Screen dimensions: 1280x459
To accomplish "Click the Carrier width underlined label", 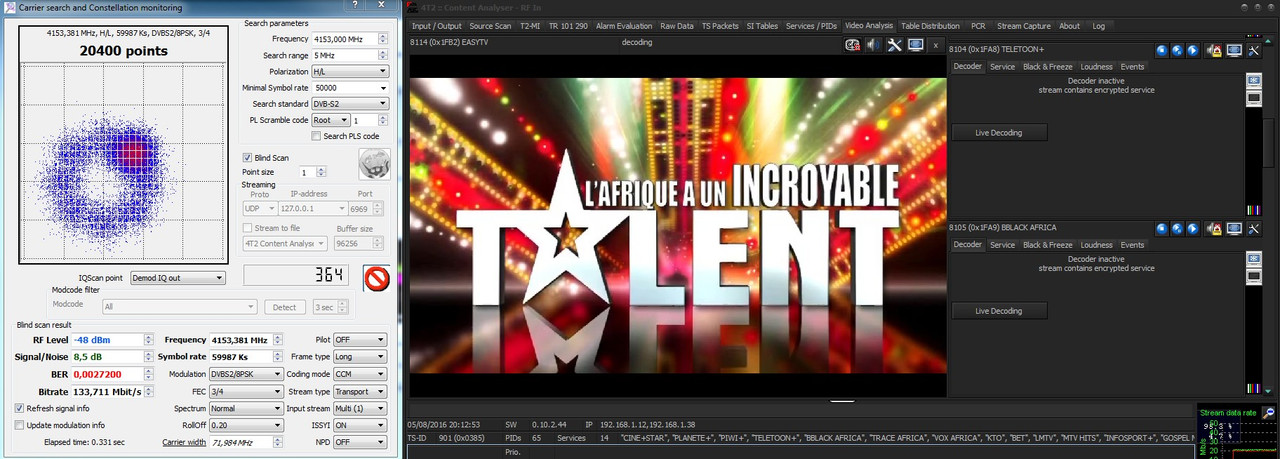I will (184, 441).
